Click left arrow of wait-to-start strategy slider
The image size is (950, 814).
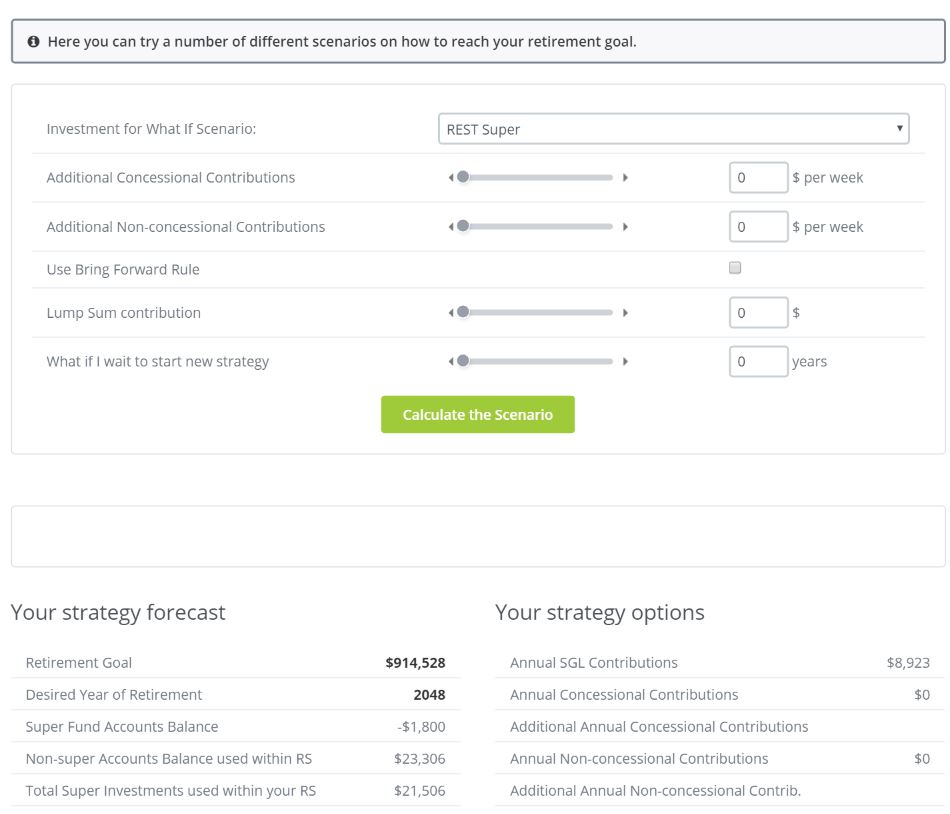click(x=451, y=361)
